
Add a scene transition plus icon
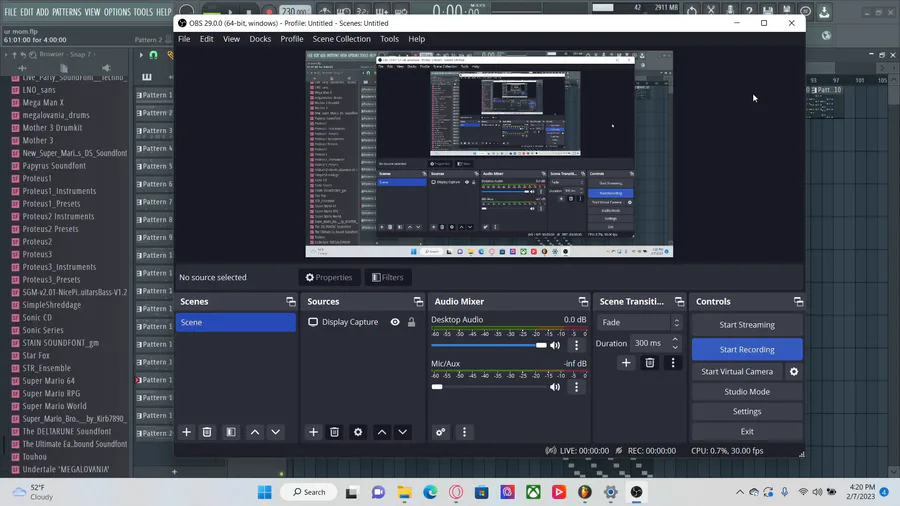[626, 363]
